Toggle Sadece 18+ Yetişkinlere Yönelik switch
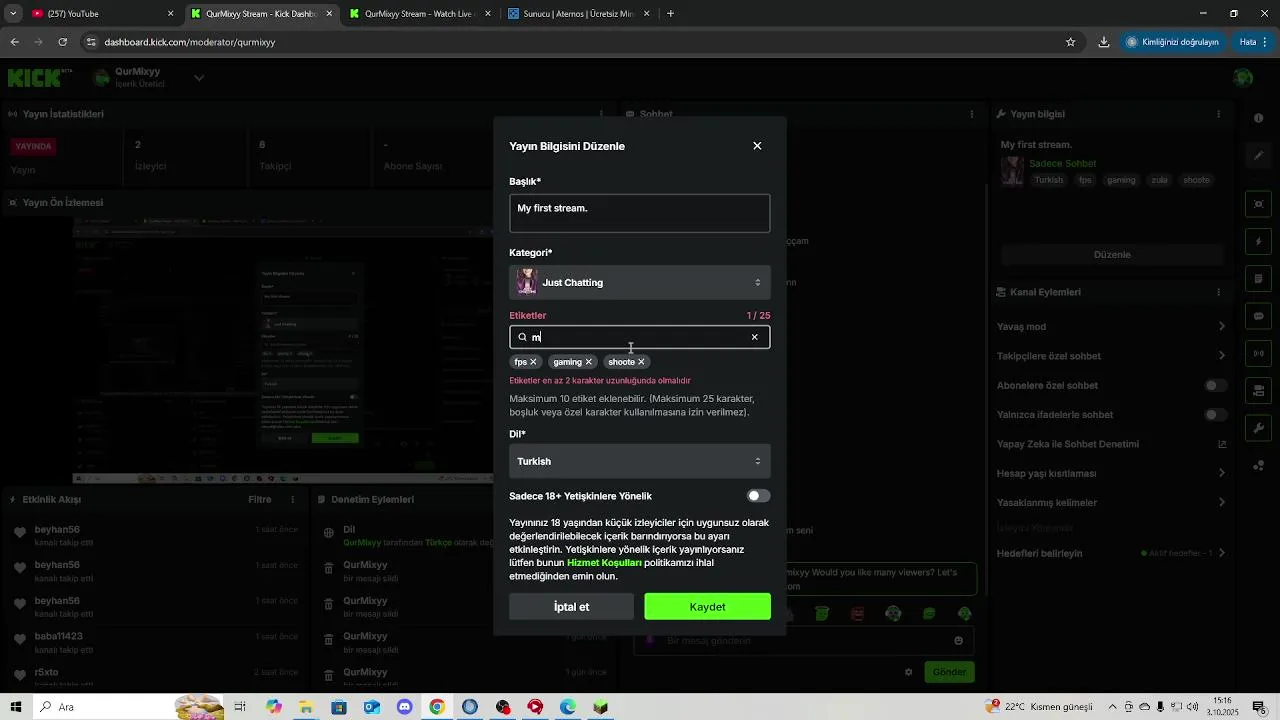 (x=758, y=496)
